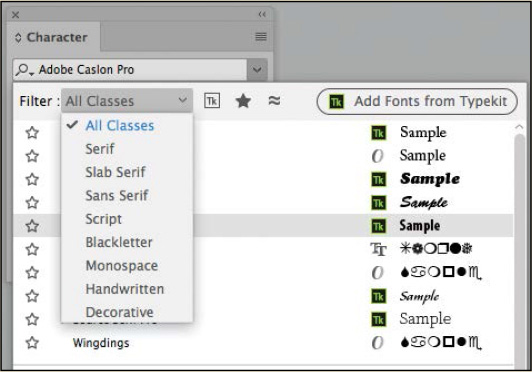Choose Blackletter from the class list

119,242
